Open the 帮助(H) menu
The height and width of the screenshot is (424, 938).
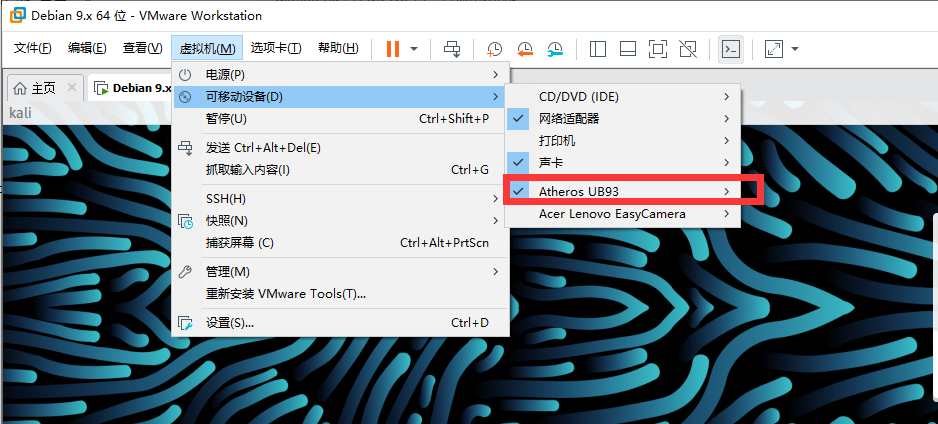(x=338, y=48)
